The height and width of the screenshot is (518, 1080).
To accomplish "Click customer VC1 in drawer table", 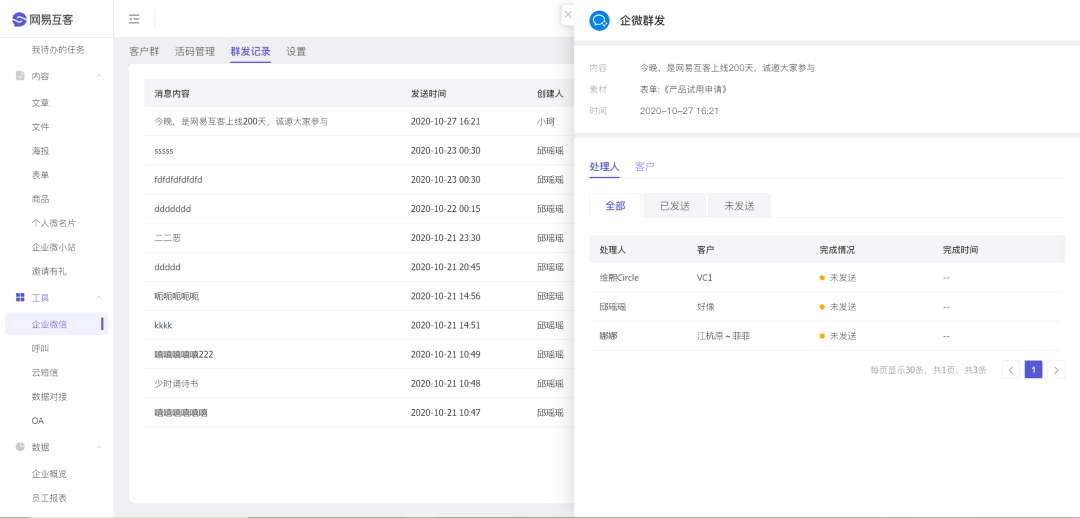I will point(707,278).
